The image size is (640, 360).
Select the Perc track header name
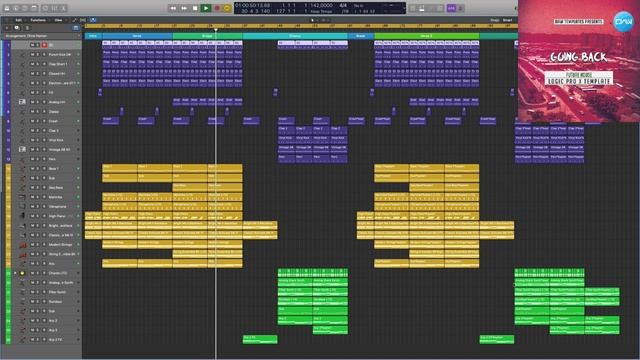[x=52, y=159]
